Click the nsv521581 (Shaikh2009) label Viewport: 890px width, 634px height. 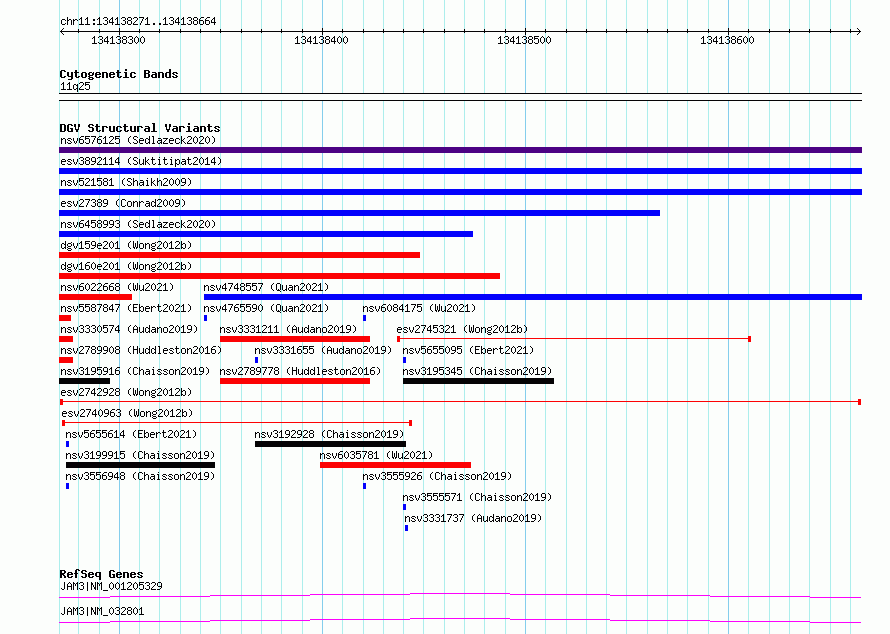point(126,182)
